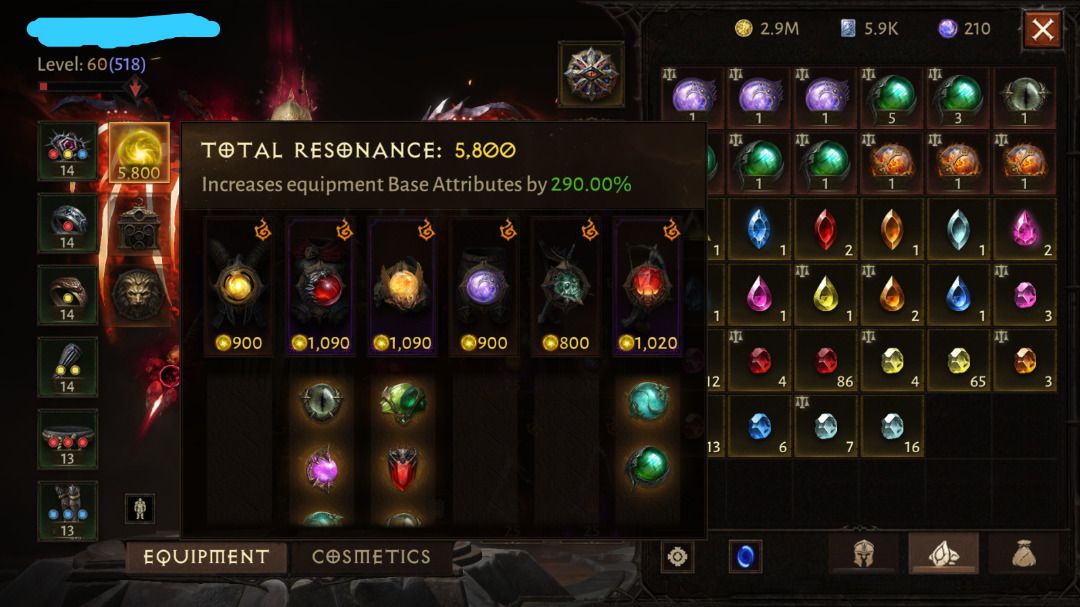Select the helmet slot rank 14

[68, 151]
